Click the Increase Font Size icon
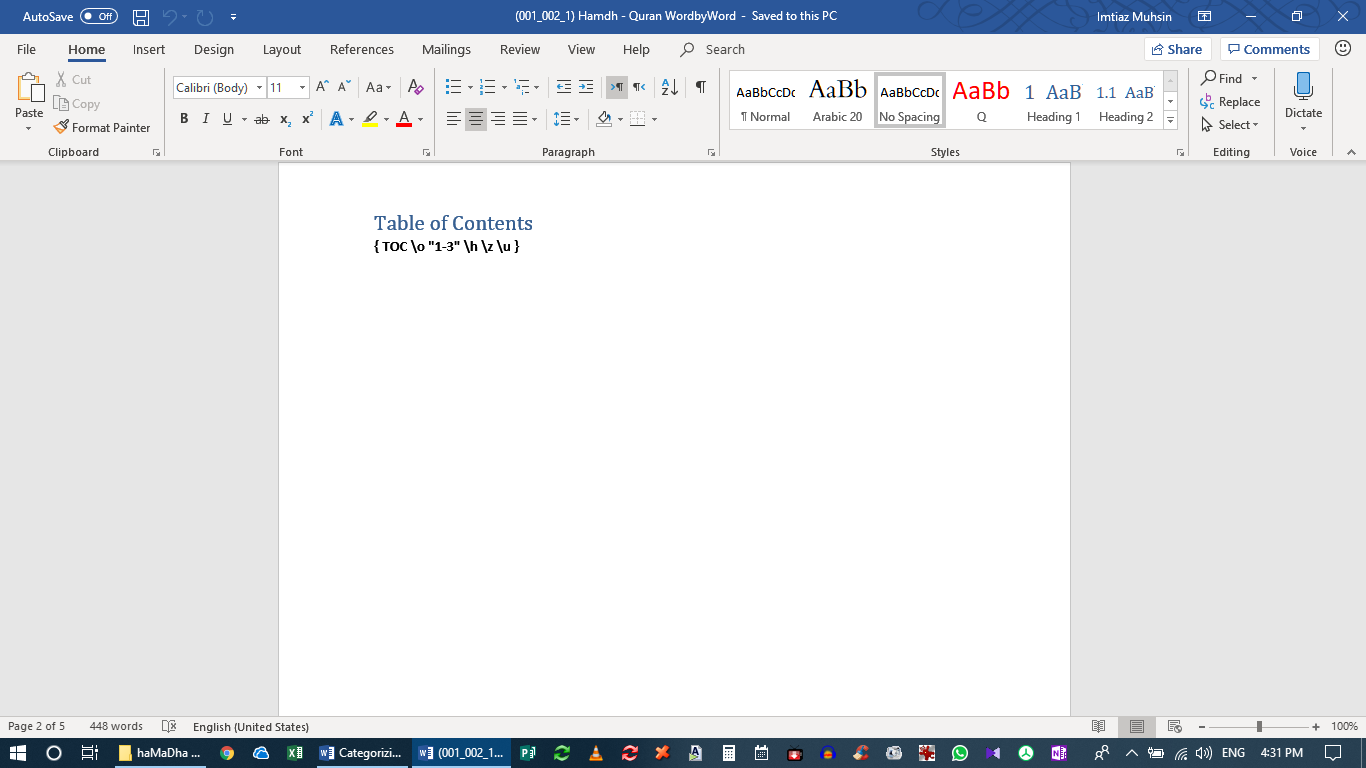Image resolution: width=1366 pixels, height=768 pixels. (322, 87)
